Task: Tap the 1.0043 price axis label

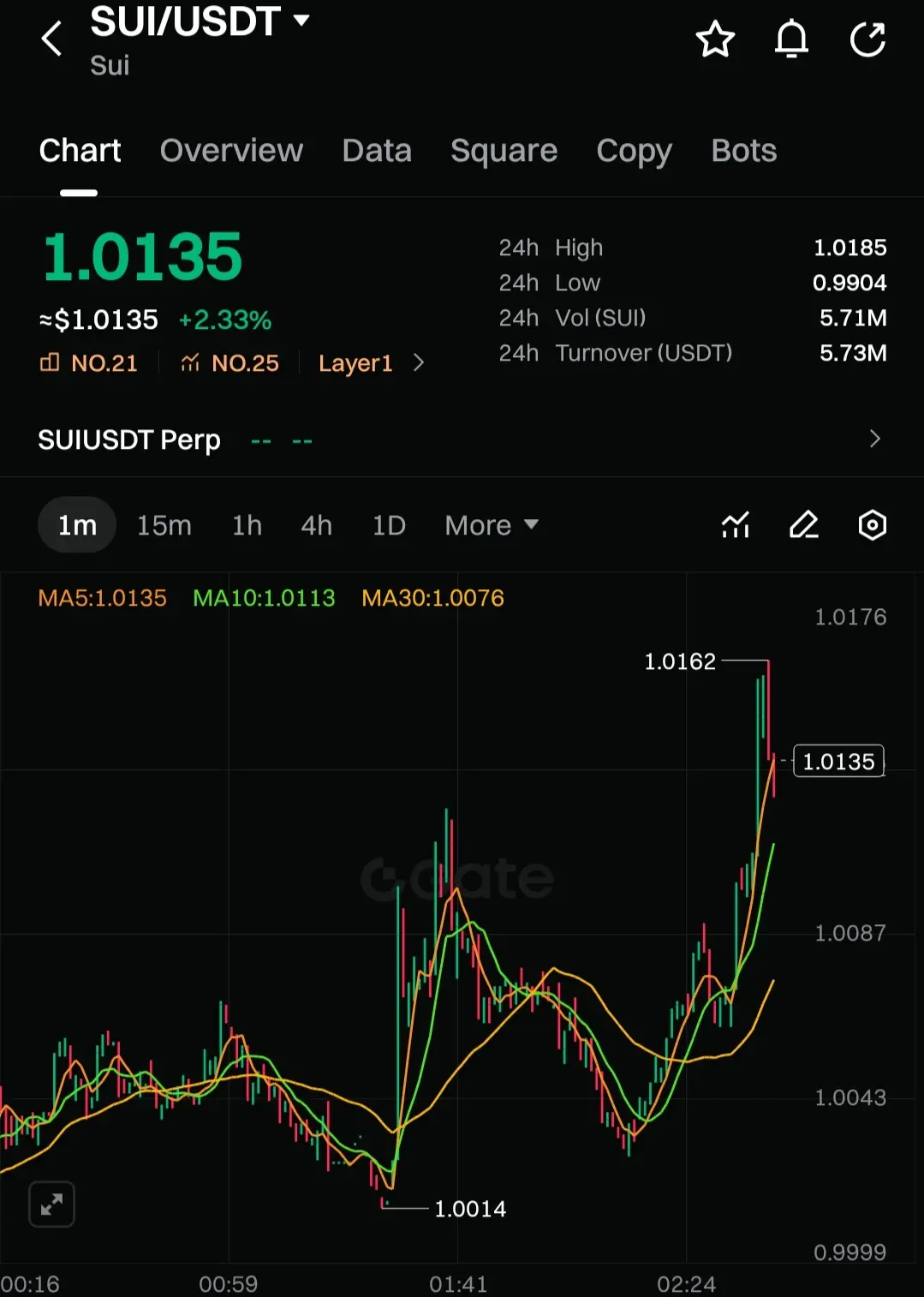Action: (x=850, y=1097)
